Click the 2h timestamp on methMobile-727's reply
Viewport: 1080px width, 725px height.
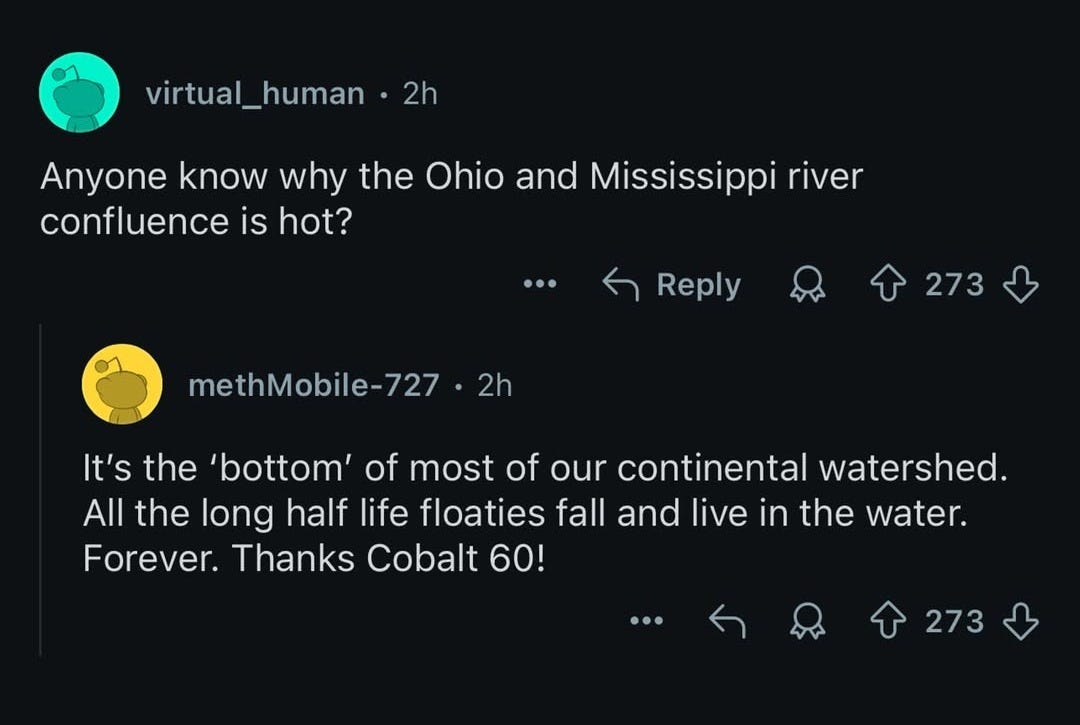point(494,385)
